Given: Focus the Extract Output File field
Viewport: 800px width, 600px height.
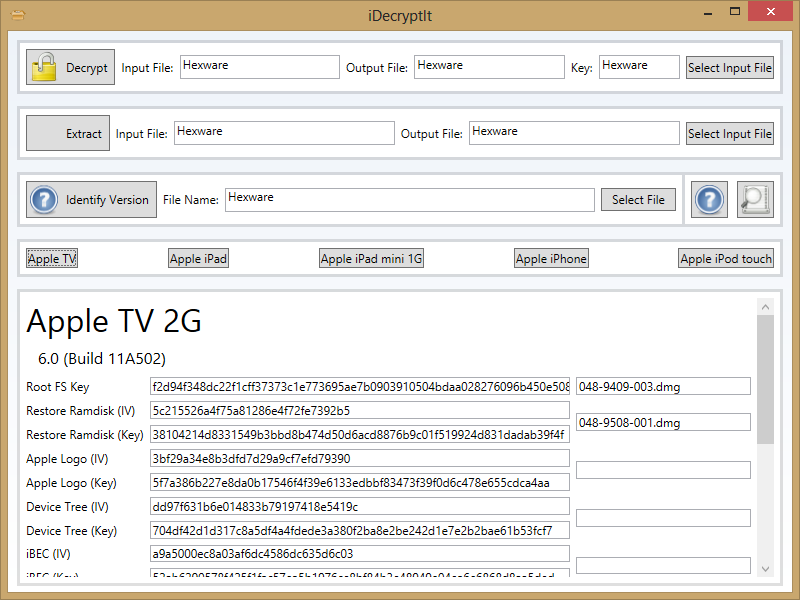Looking at the screenshot, I should point(574,133).
